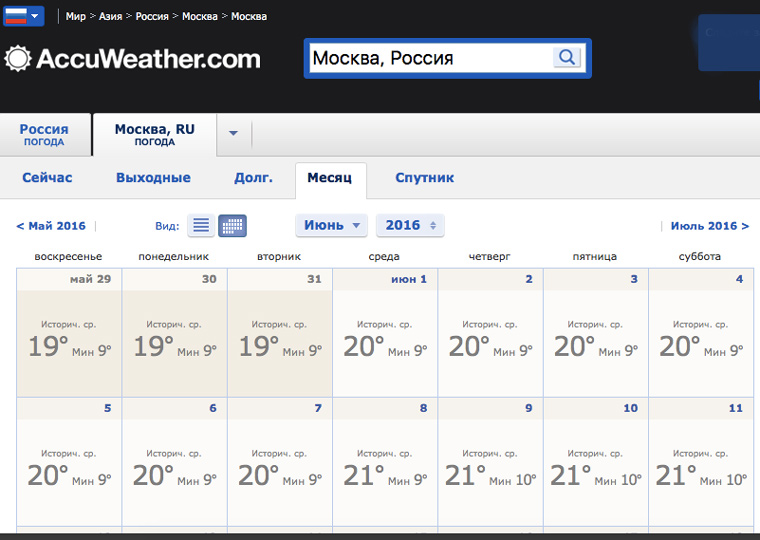The width and height of the screenshot is (760, 540).
Task: Open the Сейчас tab
Action: coord(47,178)
